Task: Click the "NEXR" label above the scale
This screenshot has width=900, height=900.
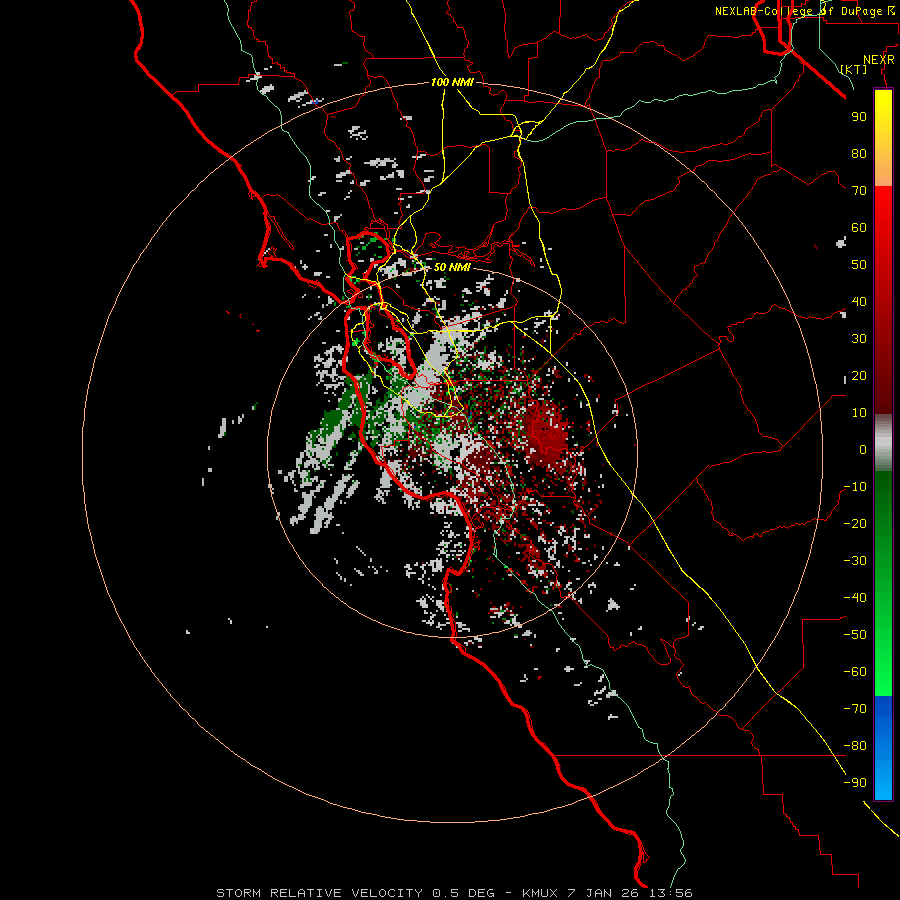Action: point(879,60)
